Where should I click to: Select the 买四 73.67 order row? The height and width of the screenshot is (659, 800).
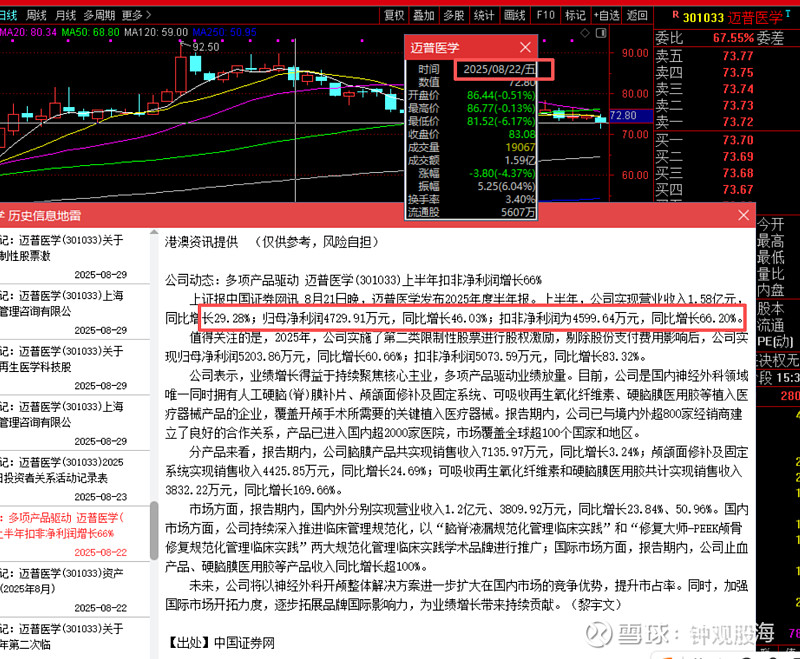pos(705,190)
